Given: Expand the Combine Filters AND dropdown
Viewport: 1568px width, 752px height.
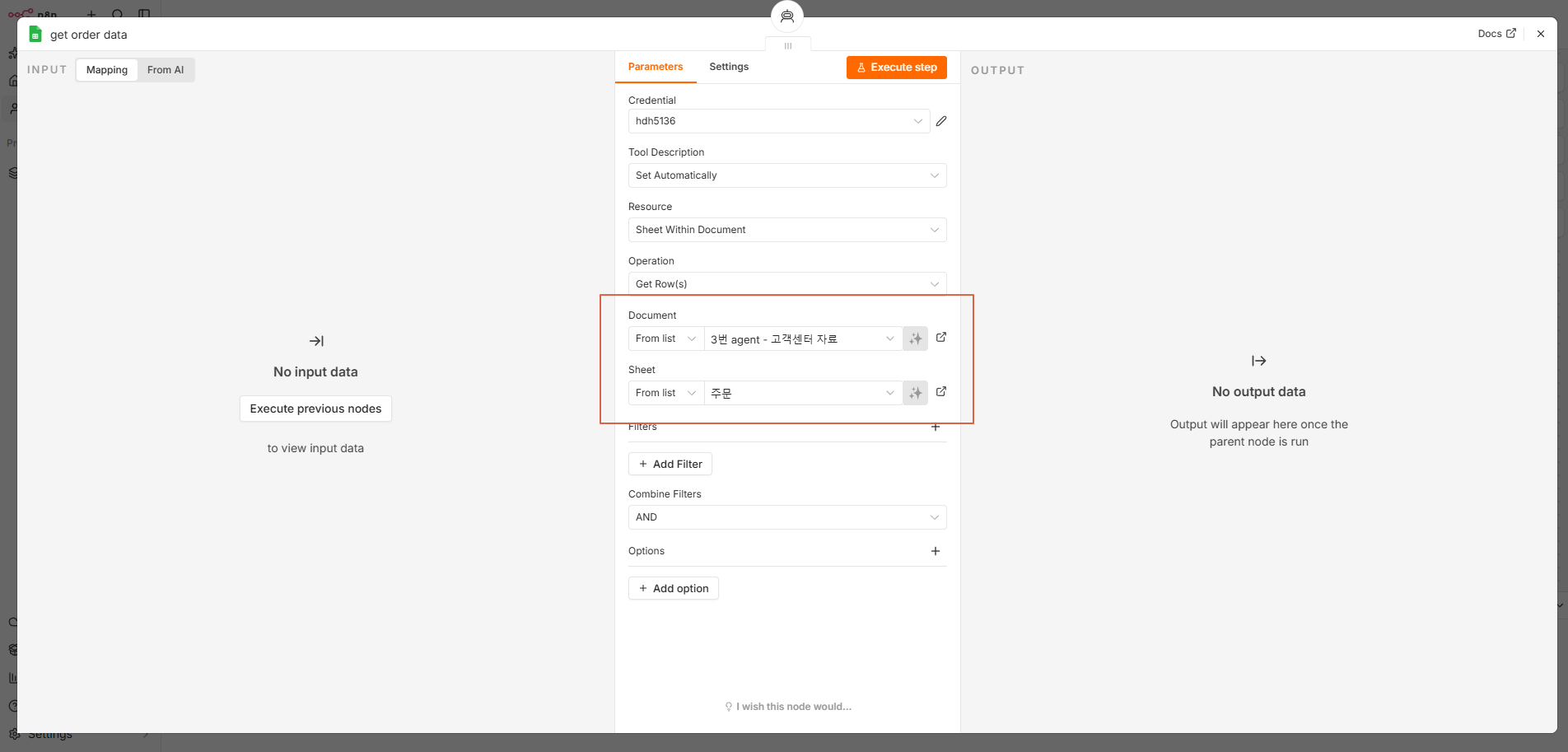Looking at the screenshot, I should coord(787,517).
